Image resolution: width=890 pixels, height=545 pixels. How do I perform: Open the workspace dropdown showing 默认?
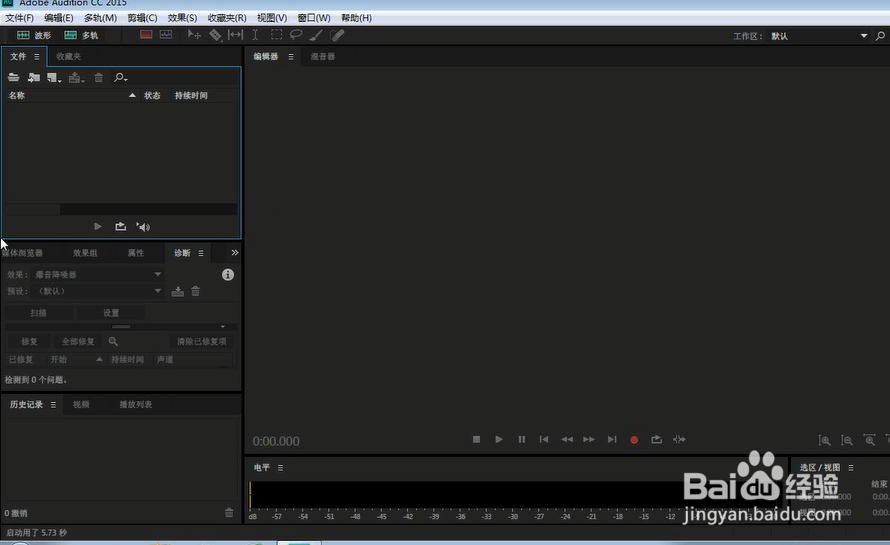pyautogui.click(x=818, y=36)
